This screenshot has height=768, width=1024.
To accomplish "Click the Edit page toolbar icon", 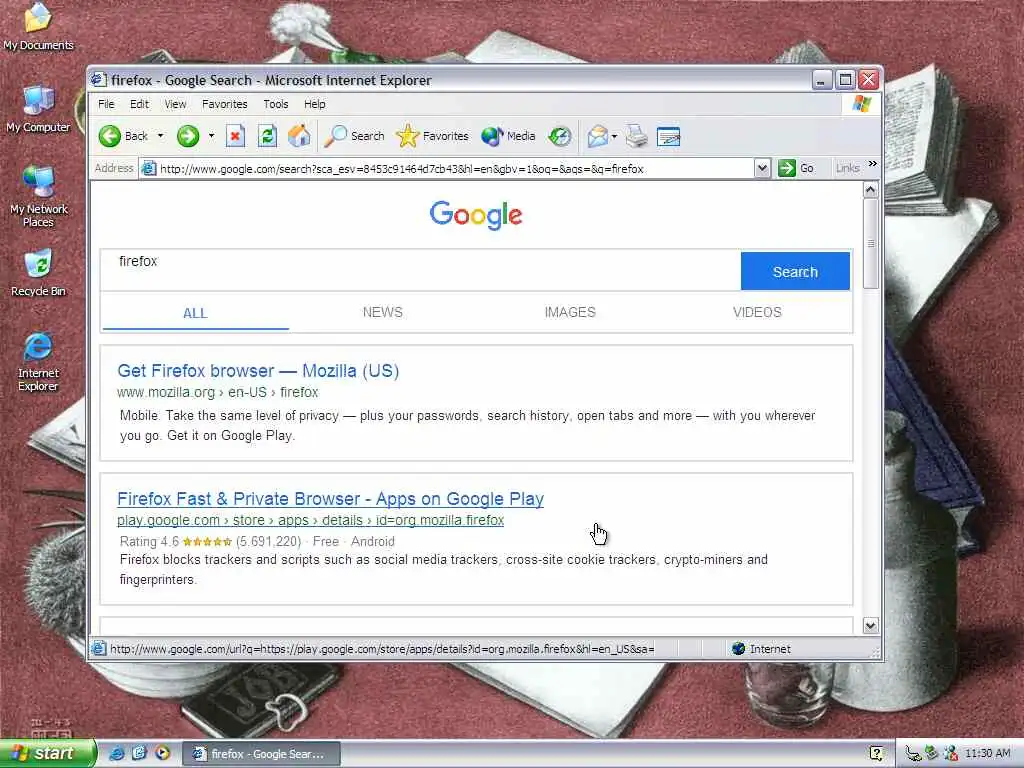I will tap(668, 136).
